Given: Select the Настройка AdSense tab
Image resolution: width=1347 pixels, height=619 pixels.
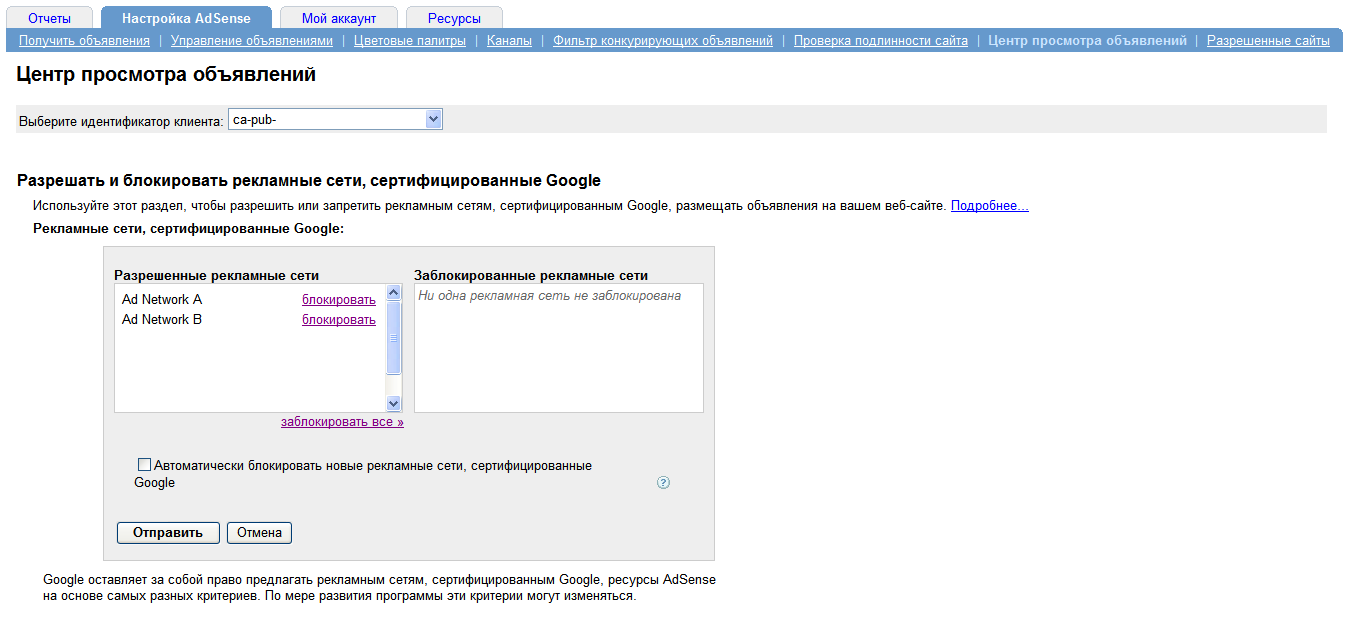Looking at the screenshot, I should 186,18.
